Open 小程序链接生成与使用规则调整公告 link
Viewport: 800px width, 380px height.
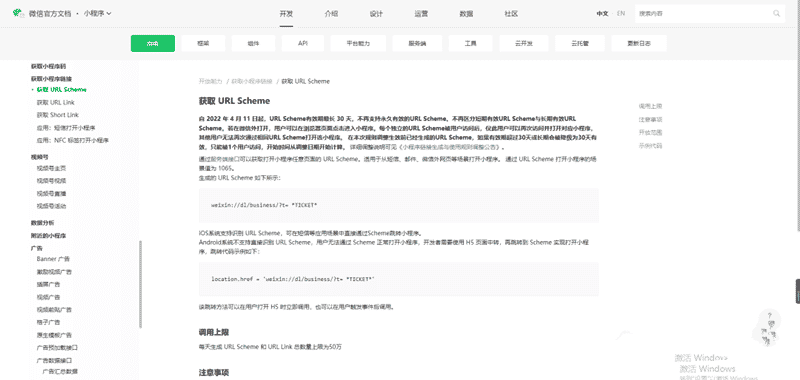449,147
